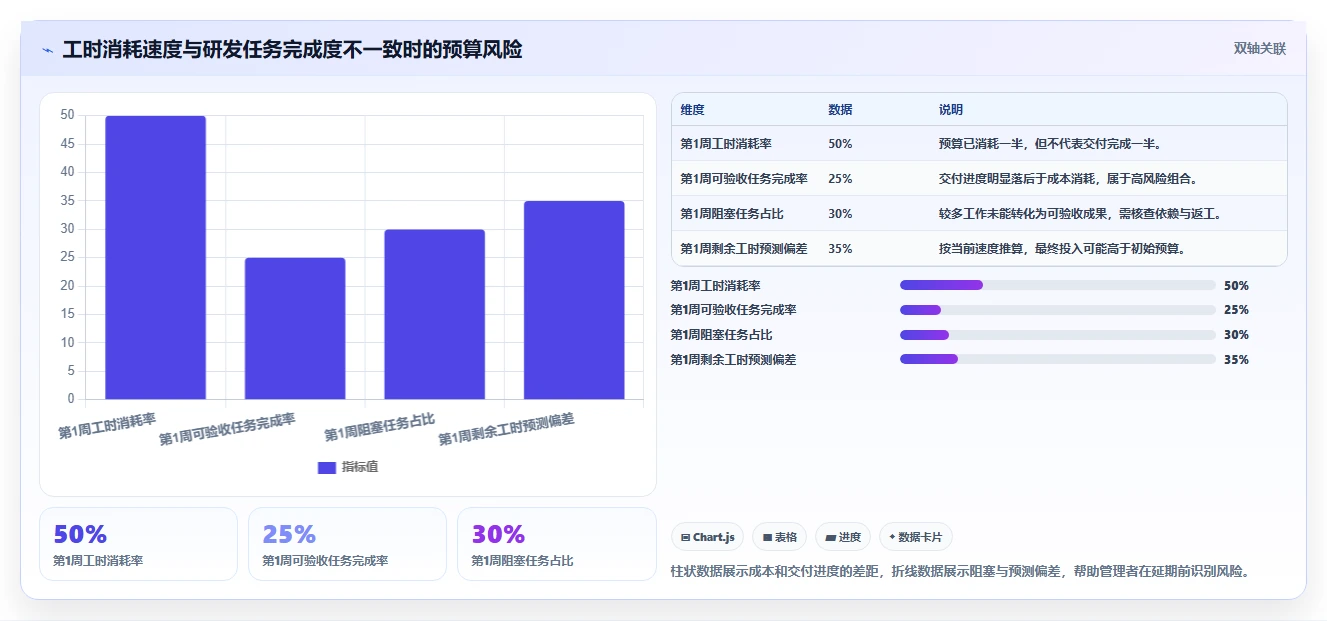
Task: Select the 进度 tag chip
Action: point(843,537)
